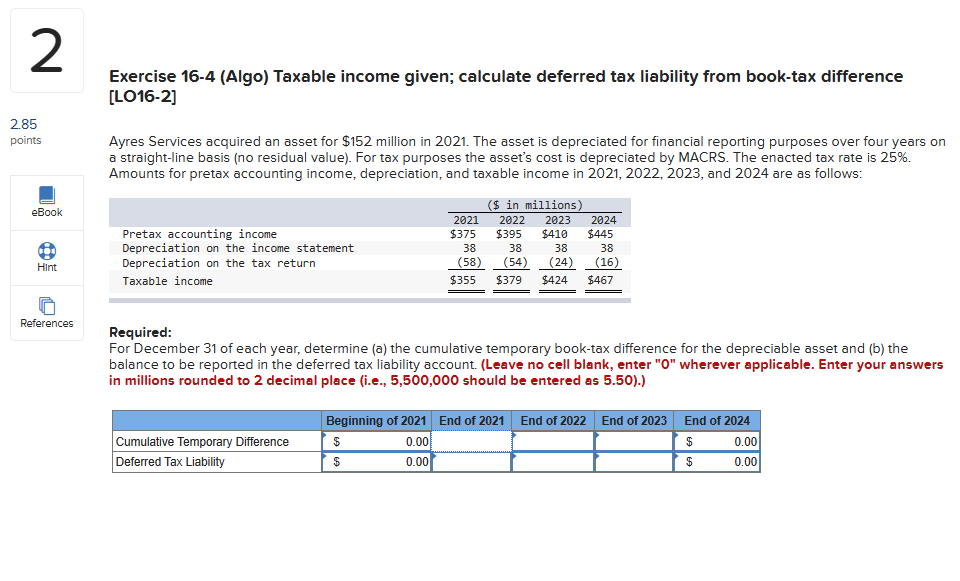The image size is (960, 581).
Task: Click Deferred Tax Liability End of 2023 cell
Action: (x=634, y=462)
